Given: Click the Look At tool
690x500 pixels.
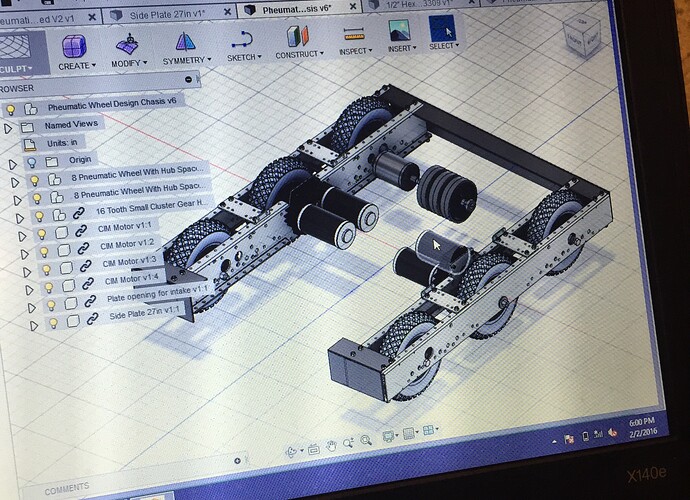Looking at the screenshot, I should (314, 449).
